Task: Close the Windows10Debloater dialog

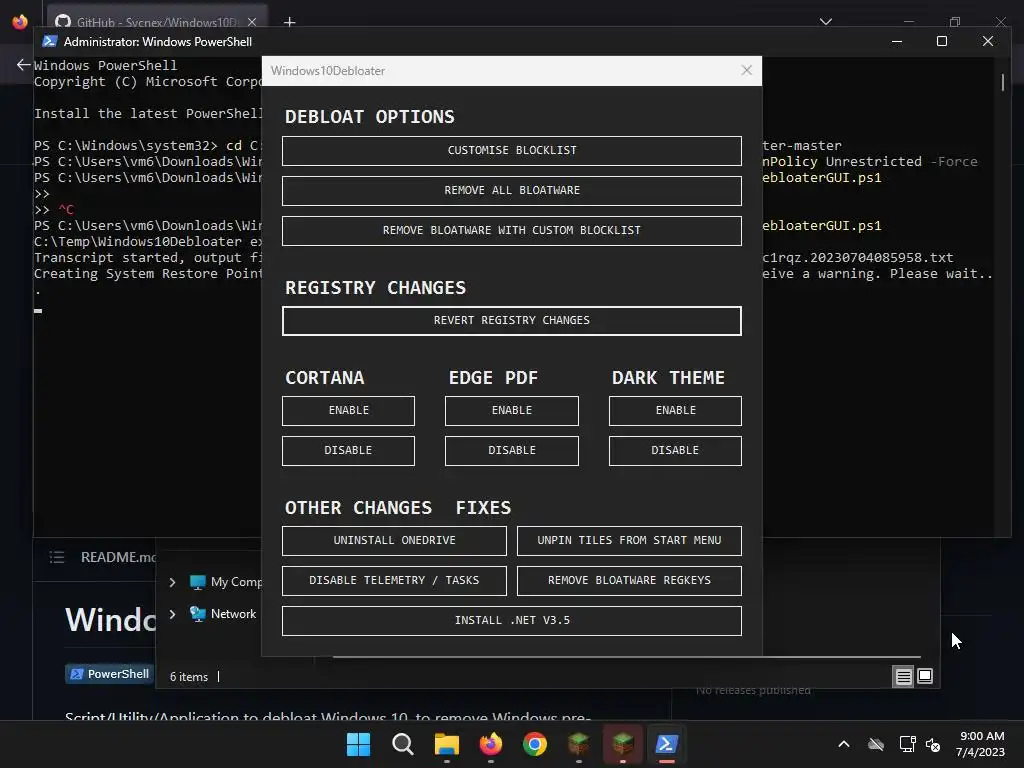Action: [x=746, y=71]
